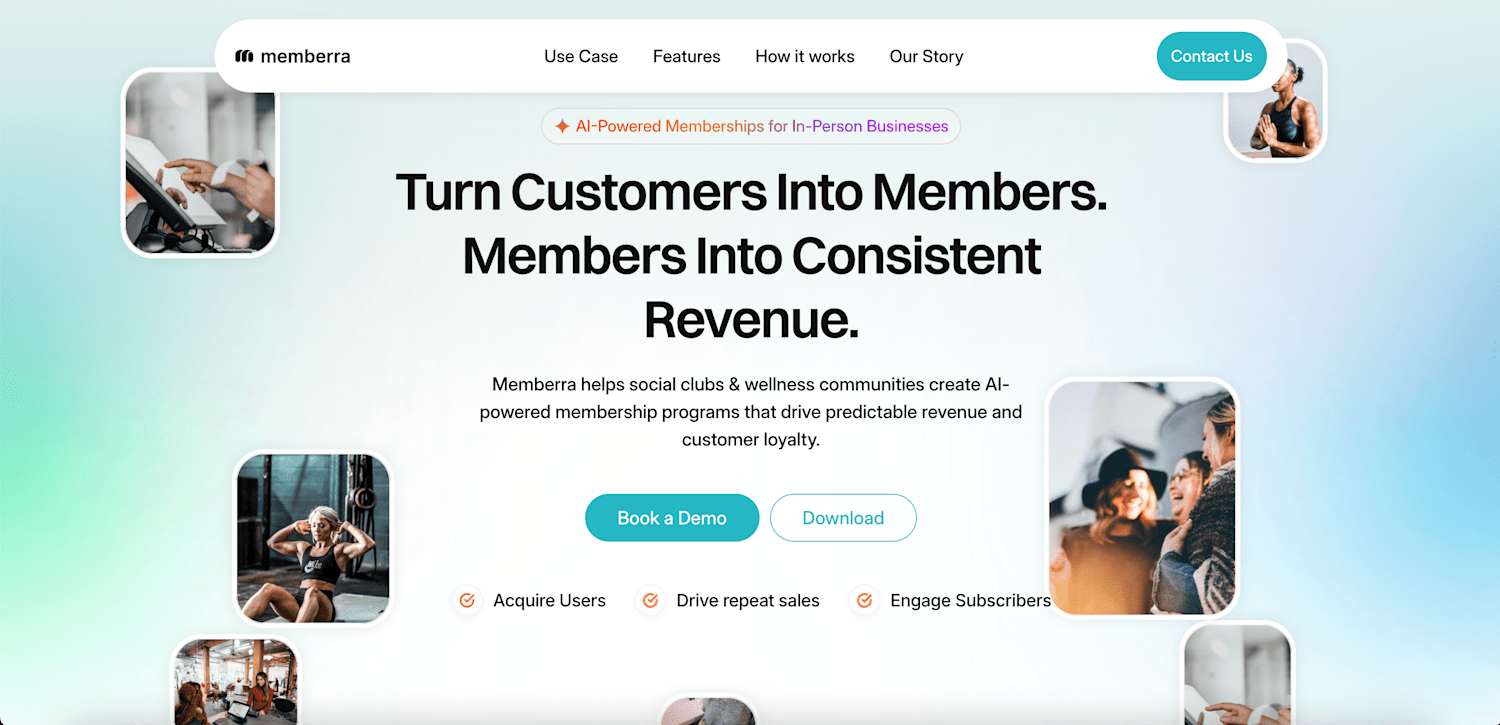Open the Use Case menu item
The width and height of the screenshot is (1500, 725).
click(x=581, y=56)
